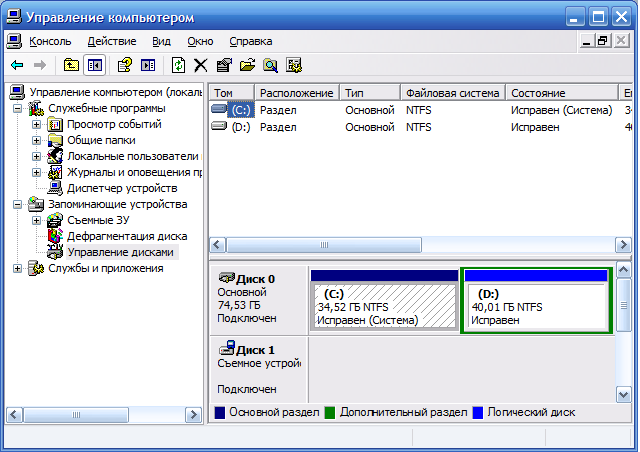
Task: Toggle the console tree pane toolbar button
Action: point(94,65)
